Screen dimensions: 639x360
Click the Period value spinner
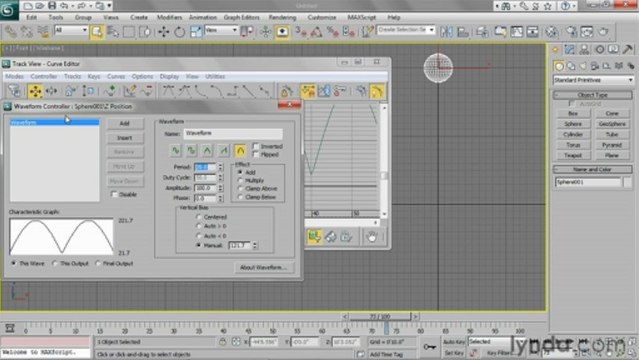(x=220, y=167)
